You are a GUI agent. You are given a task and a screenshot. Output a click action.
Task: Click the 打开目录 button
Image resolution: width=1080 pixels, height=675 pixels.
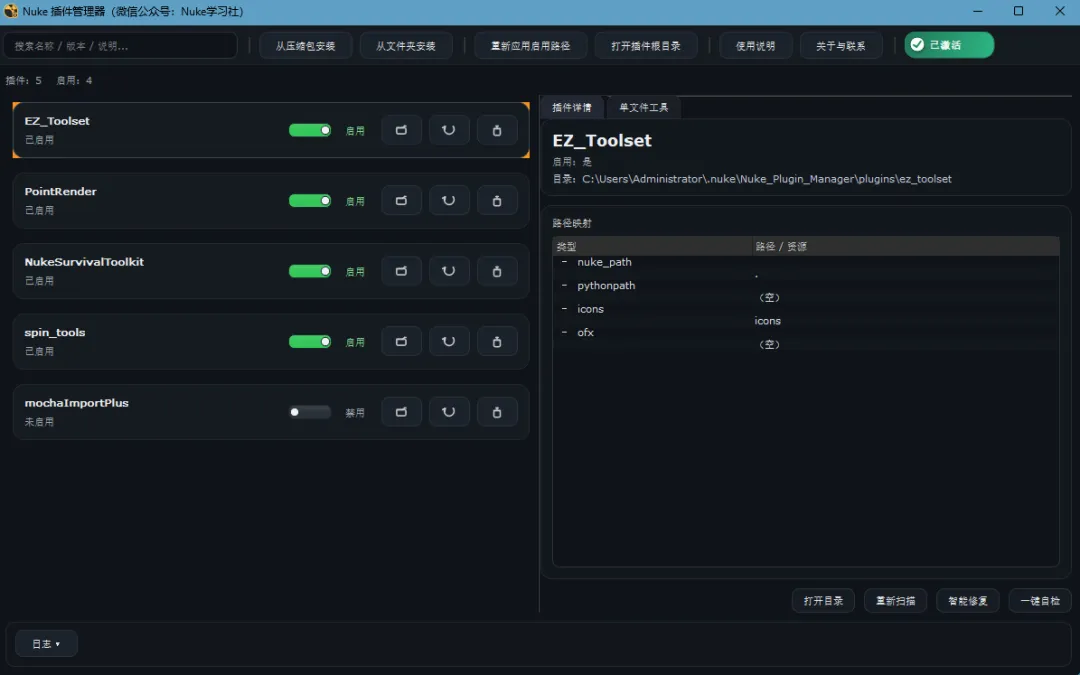click(x=823, y=601)
